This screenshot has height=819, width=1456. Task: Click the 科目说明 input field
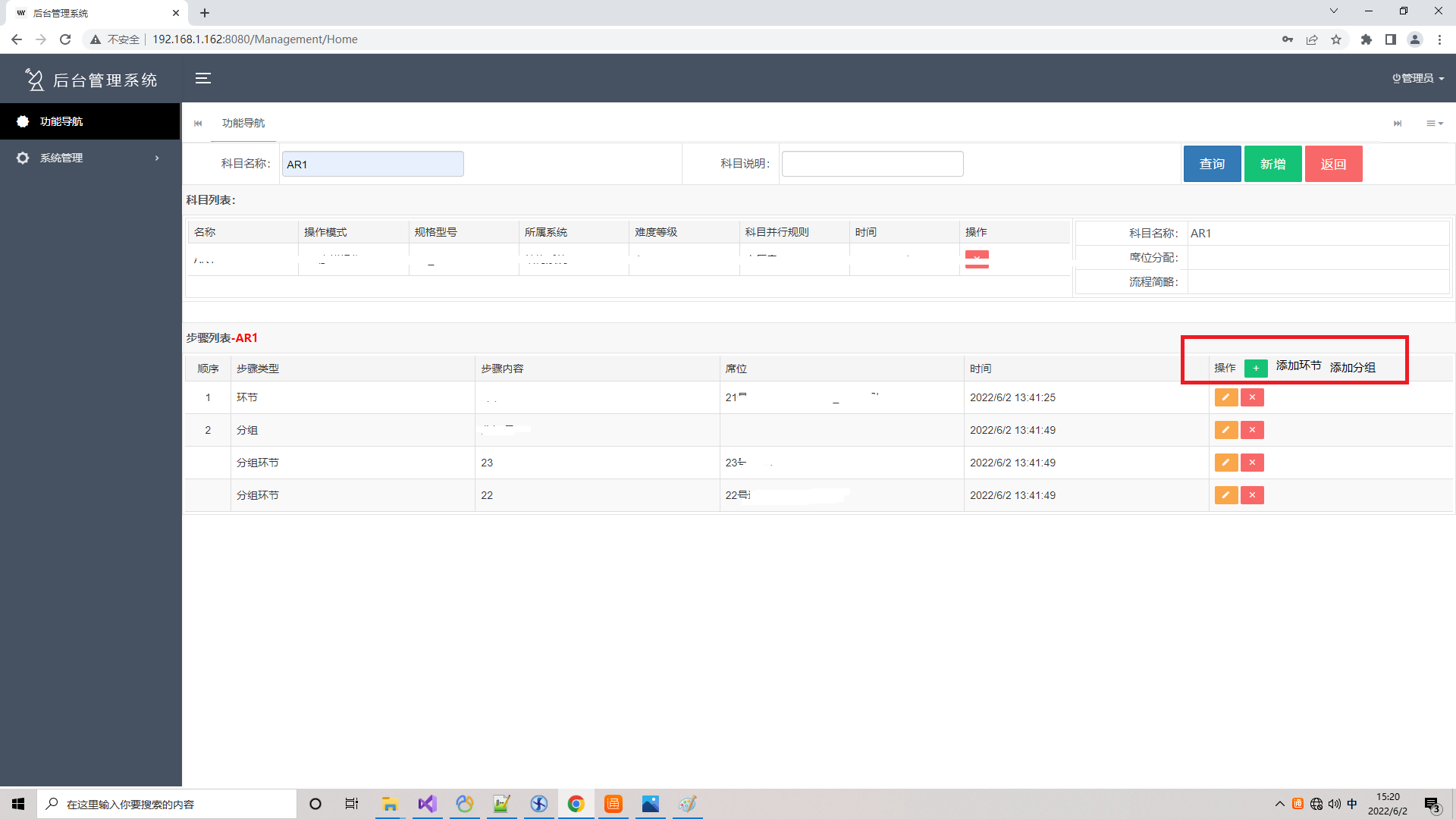872,164
